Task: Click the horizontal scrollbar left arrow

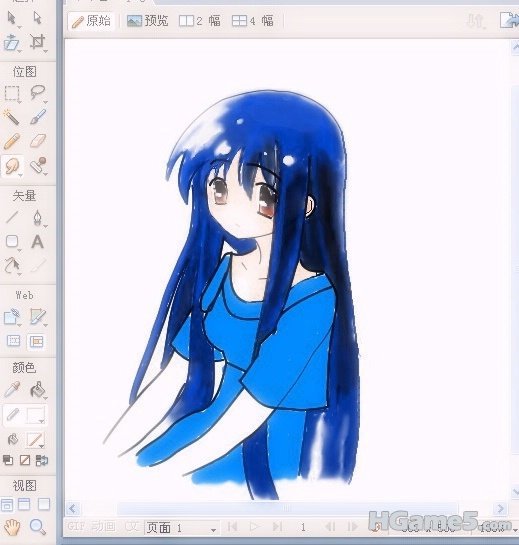Action: pos(73,509)
